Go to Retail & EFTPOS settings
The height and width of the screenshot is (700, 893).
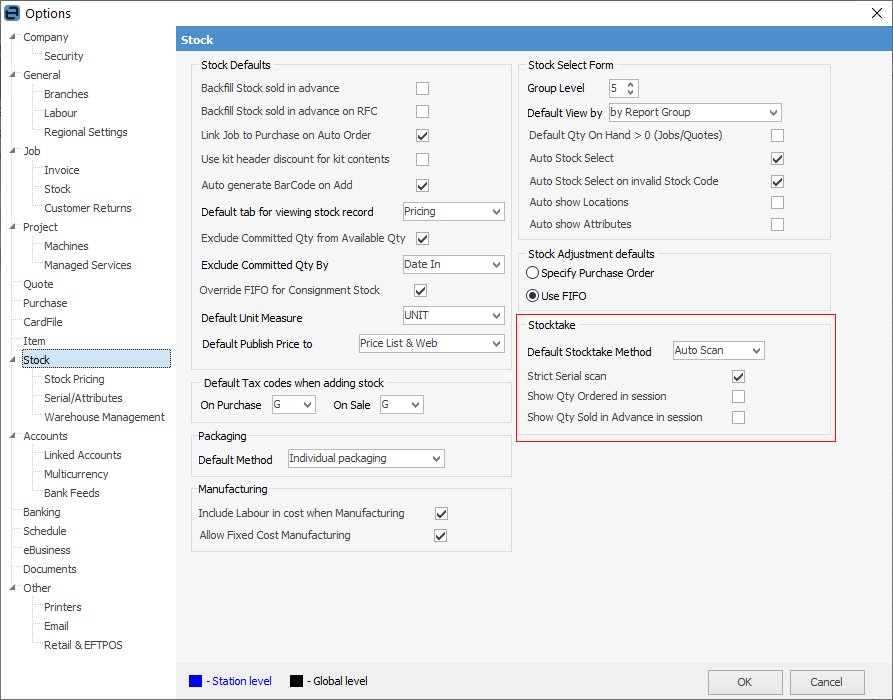coord(83,645)
